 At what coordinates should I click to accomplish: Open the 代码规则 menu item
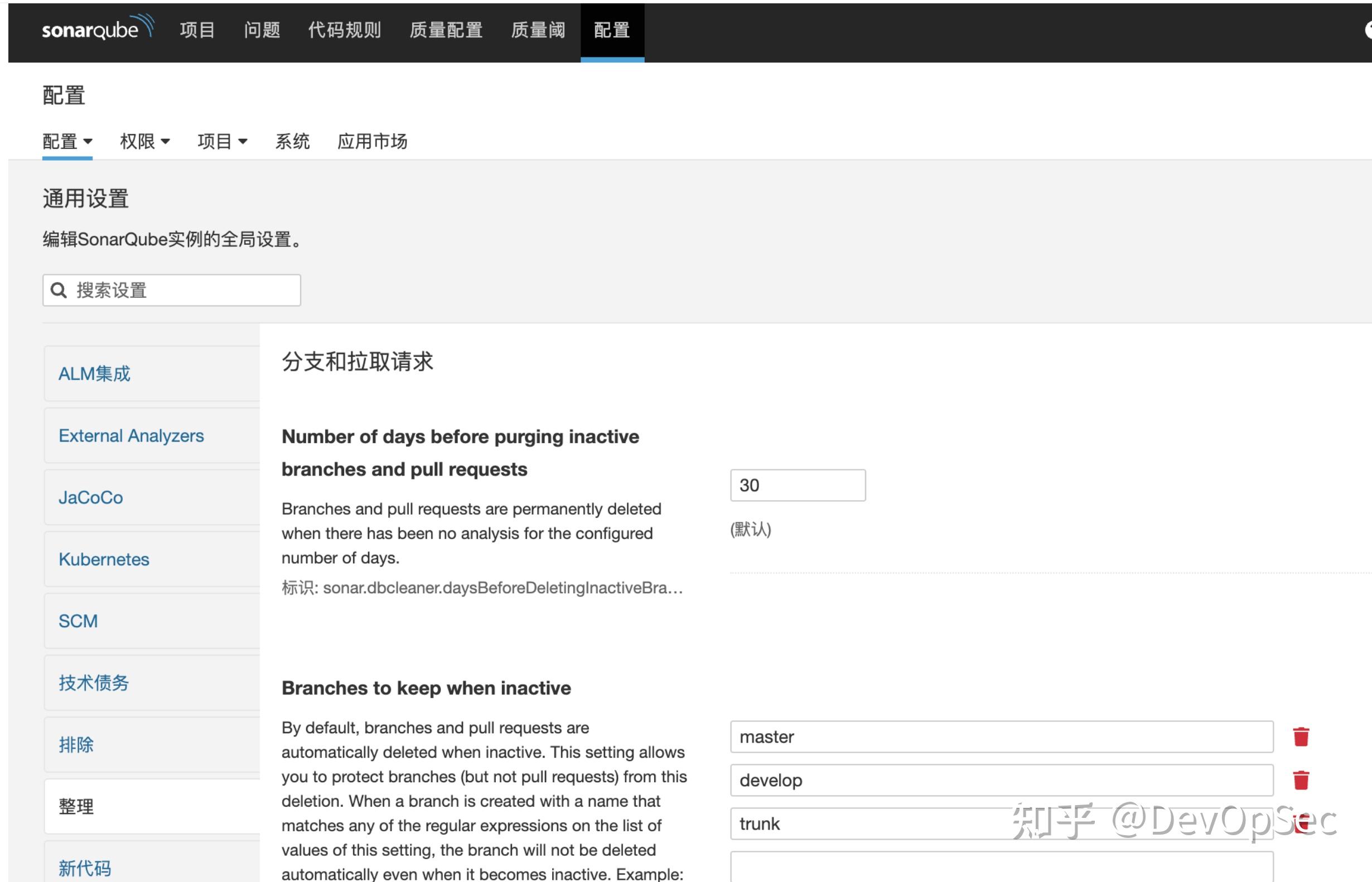click(344, 30)
